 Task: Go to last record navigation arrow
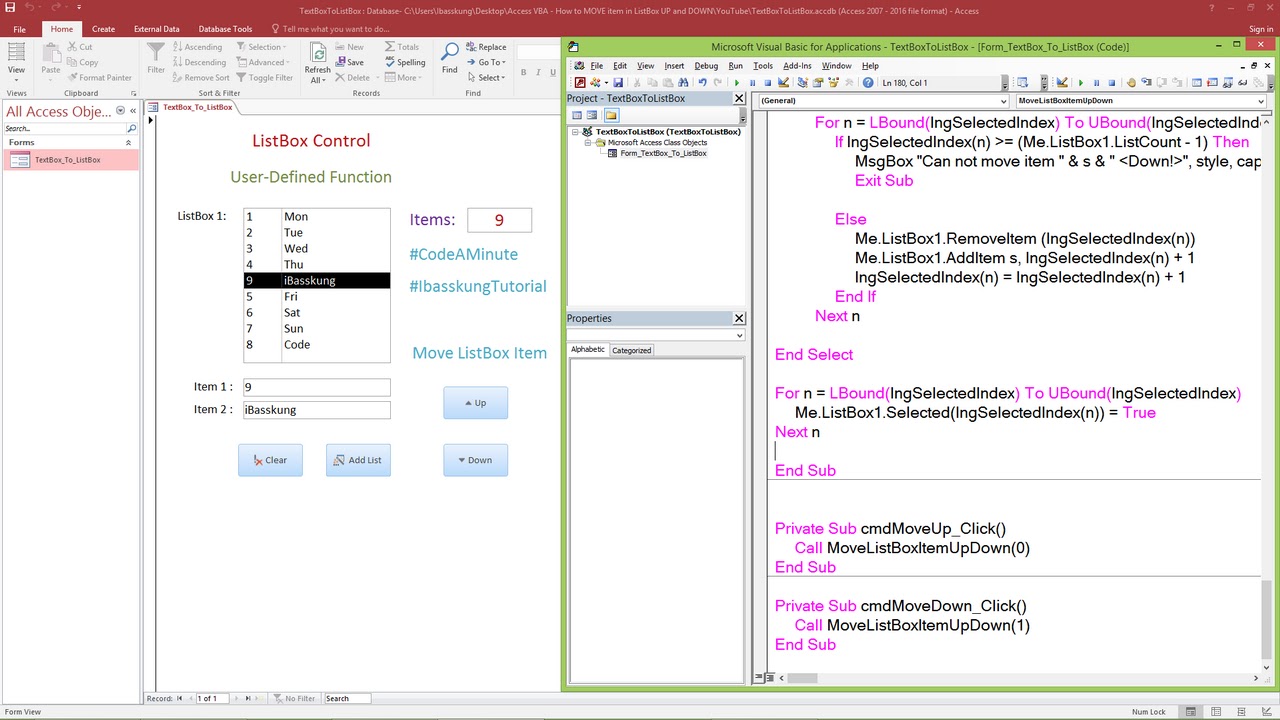click(x=248, y=698)
